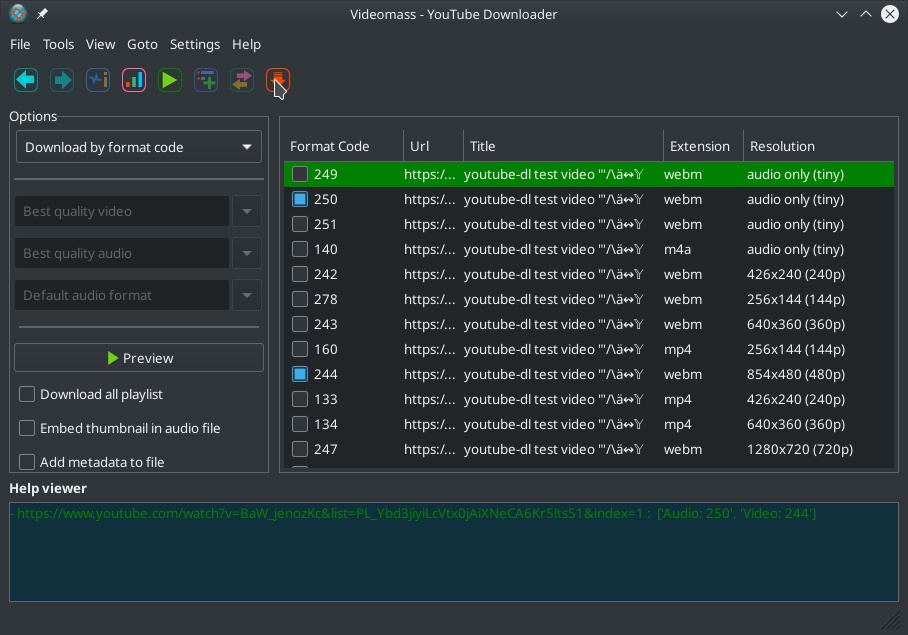Click the 'm4a' extension cell
The image size is (908, 635).
point(678,249)
